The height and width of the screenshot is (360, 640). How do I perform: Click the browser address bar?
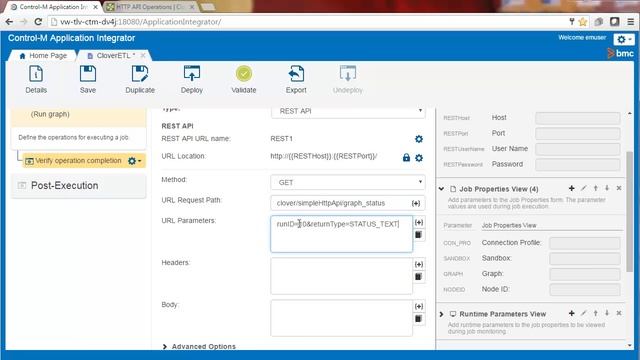point(306,22)
